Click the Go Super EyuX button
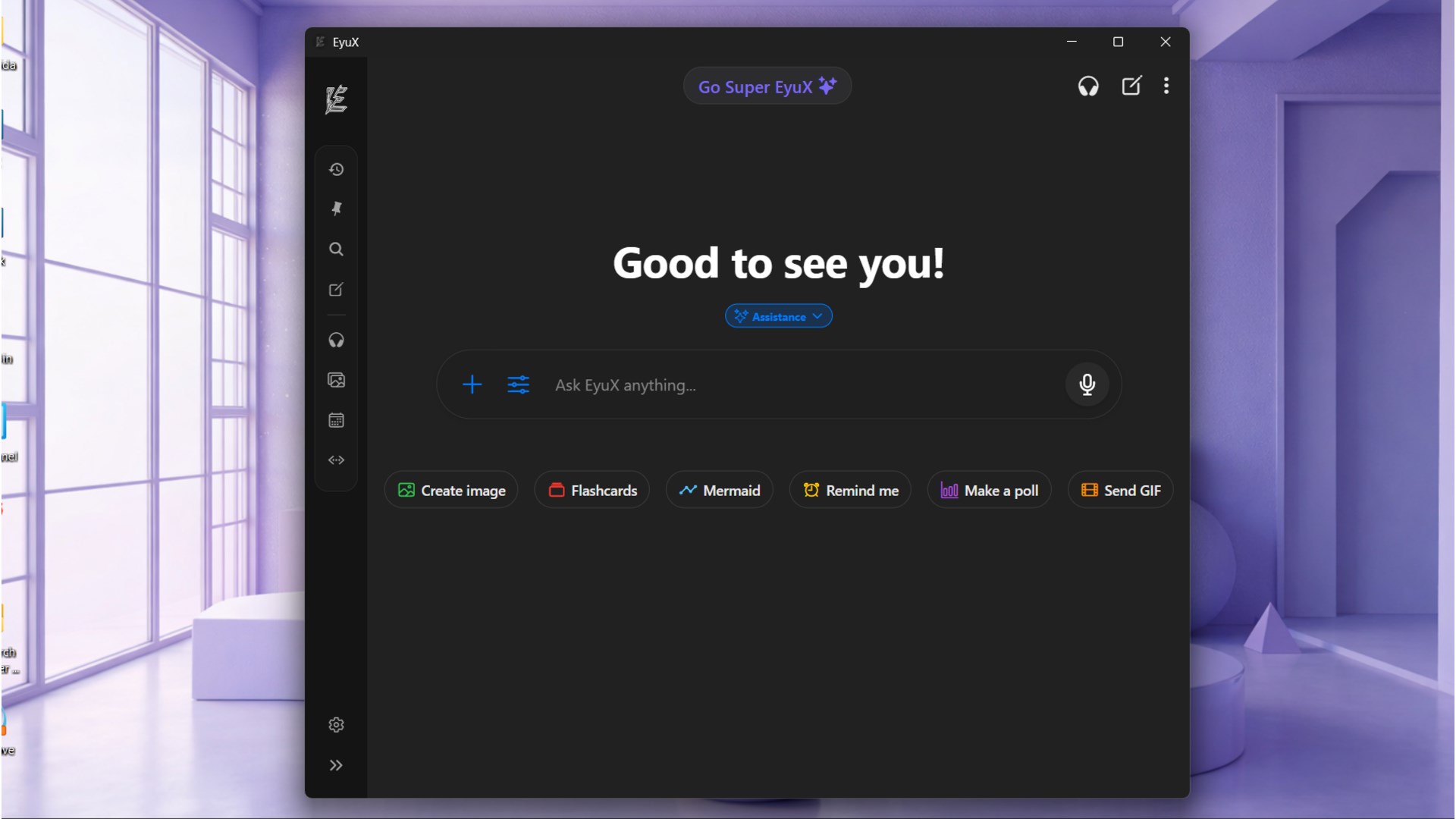This screenshot has height=819, width=1456. pyautogui.click(x=767, y=86)
